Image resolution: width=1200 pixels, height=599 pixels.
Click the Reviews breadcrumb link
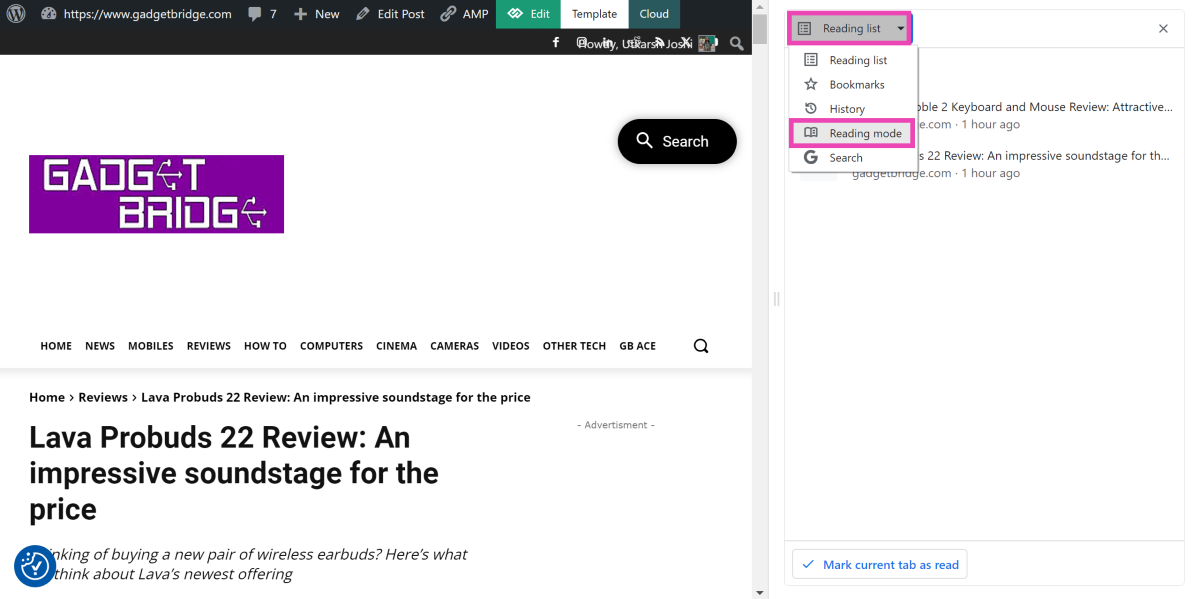coord(103,397)
